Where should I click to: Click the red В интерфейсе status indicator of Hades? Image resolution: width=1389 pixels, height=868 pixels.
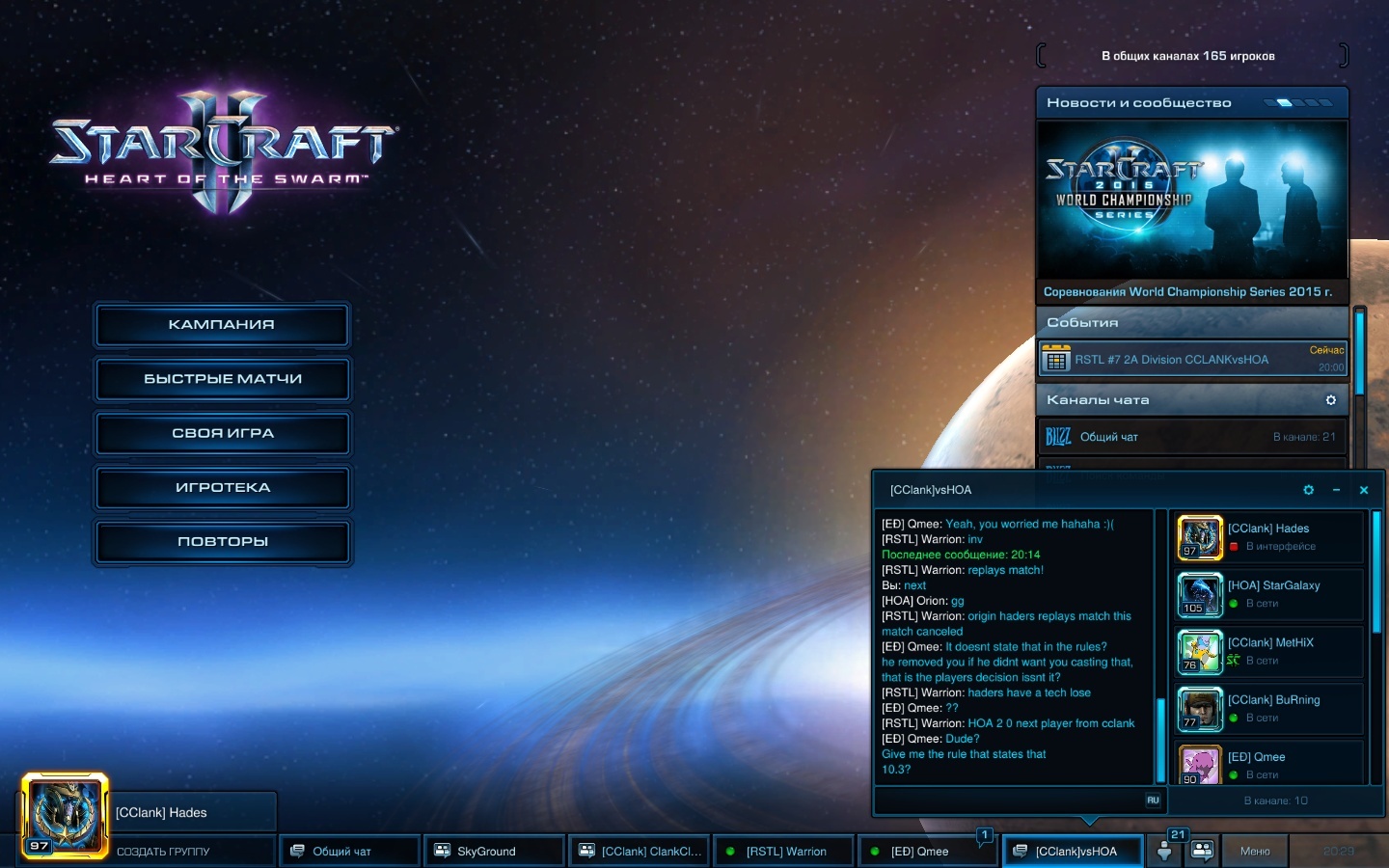point(1234,547)
